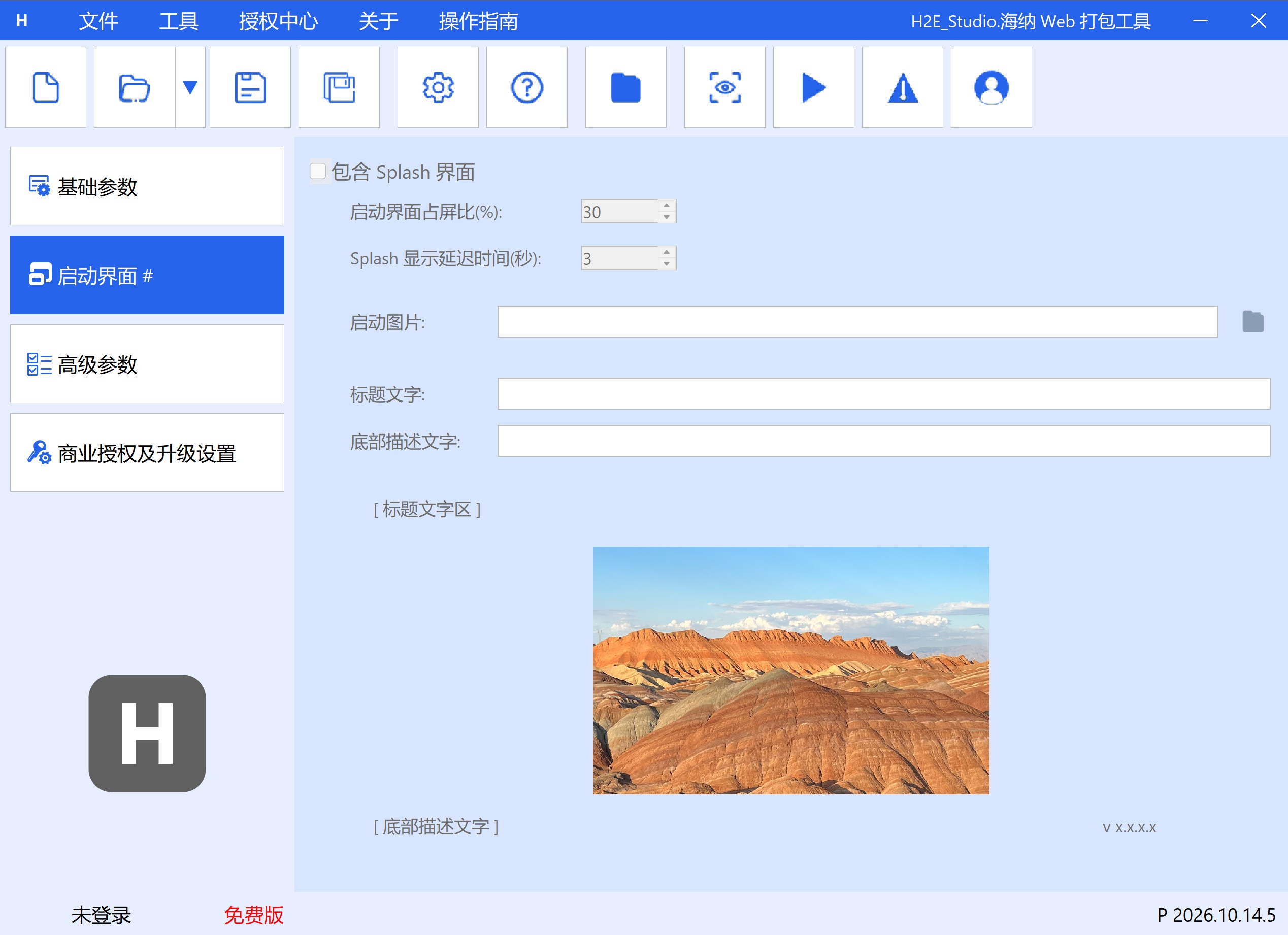Switch to 高级参数 section
The height and width of the screenshot is (935, 1288).
point(147,364)
